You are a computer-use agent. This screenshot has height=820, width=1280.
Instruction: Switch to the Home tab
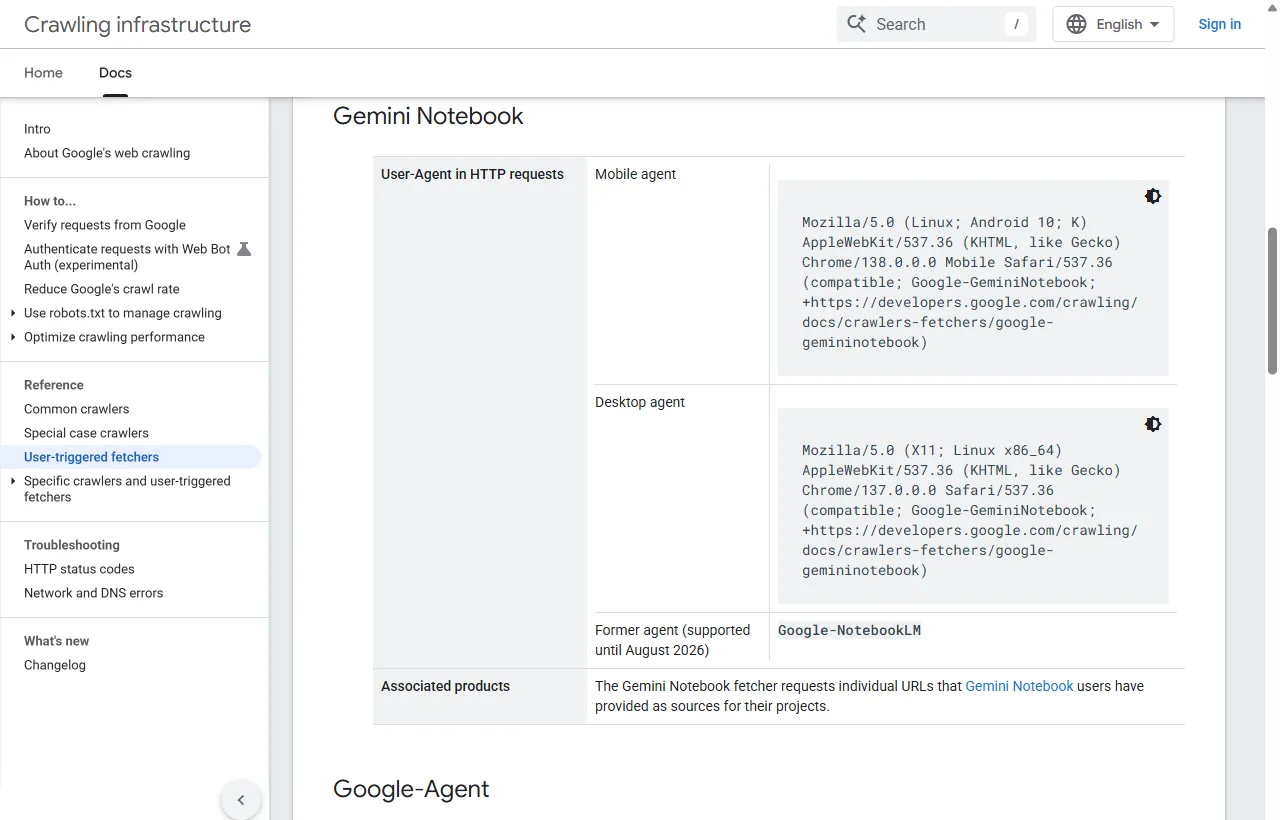[x=43, y=73]
